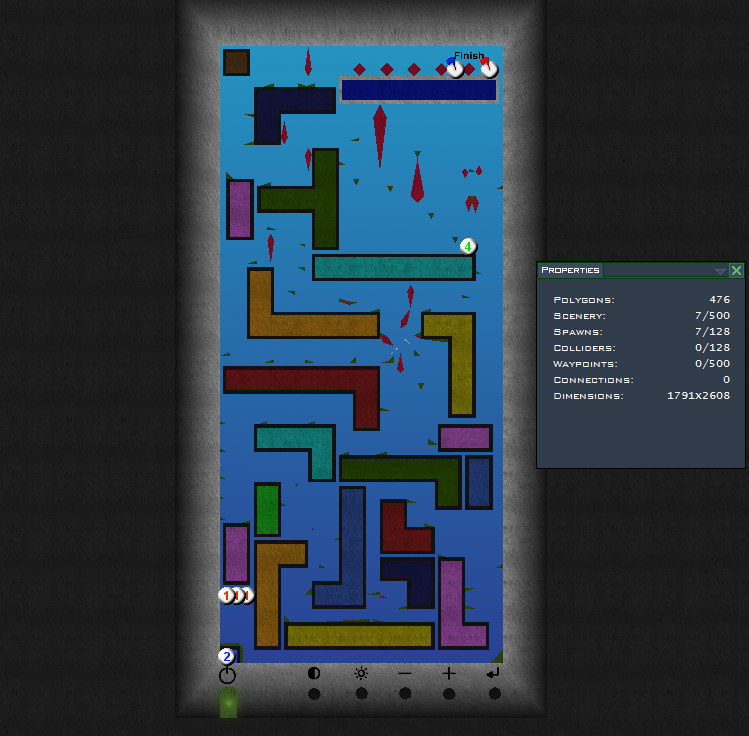The image size is (749, 736).
Task: Click the brown square polygon in the corner
Action: [236, 63]
